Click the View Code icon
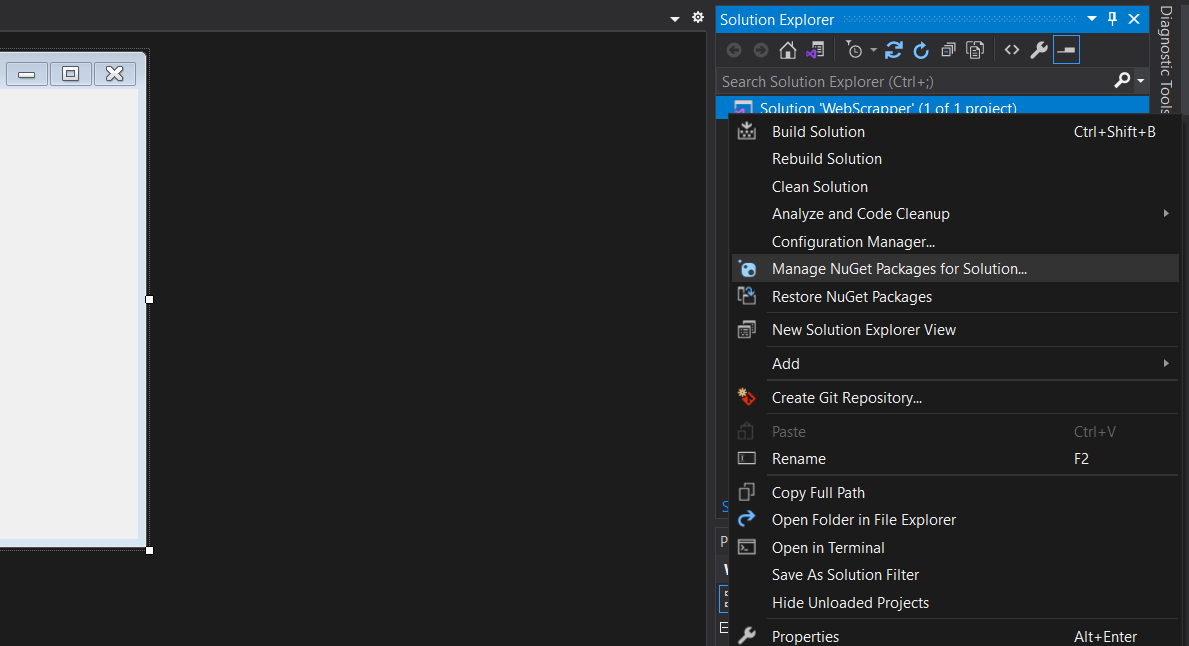The height and width of the screenshot is (646, 1189). 1011,49
